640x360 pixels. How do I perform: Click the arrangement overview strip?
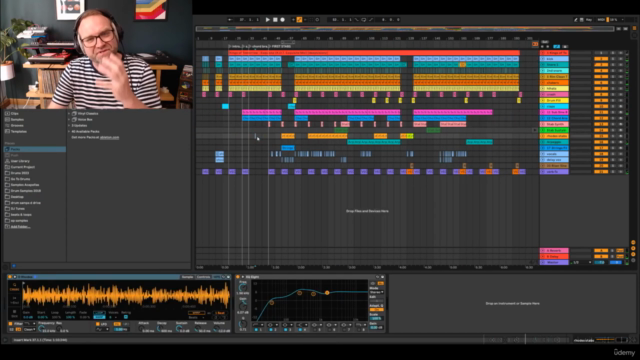pos(405,29)
